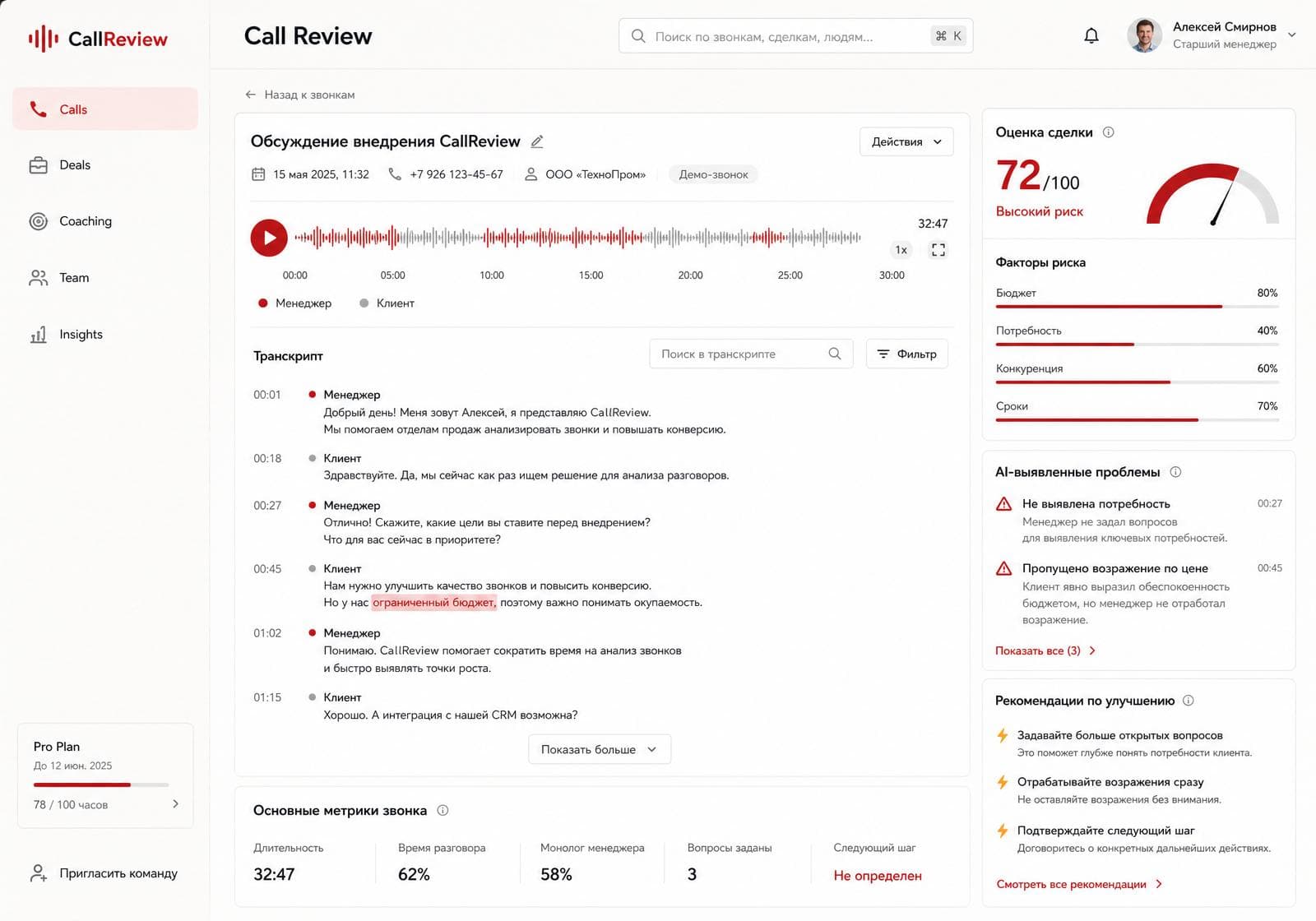Open the Действия dropdown

coord(906,141)
